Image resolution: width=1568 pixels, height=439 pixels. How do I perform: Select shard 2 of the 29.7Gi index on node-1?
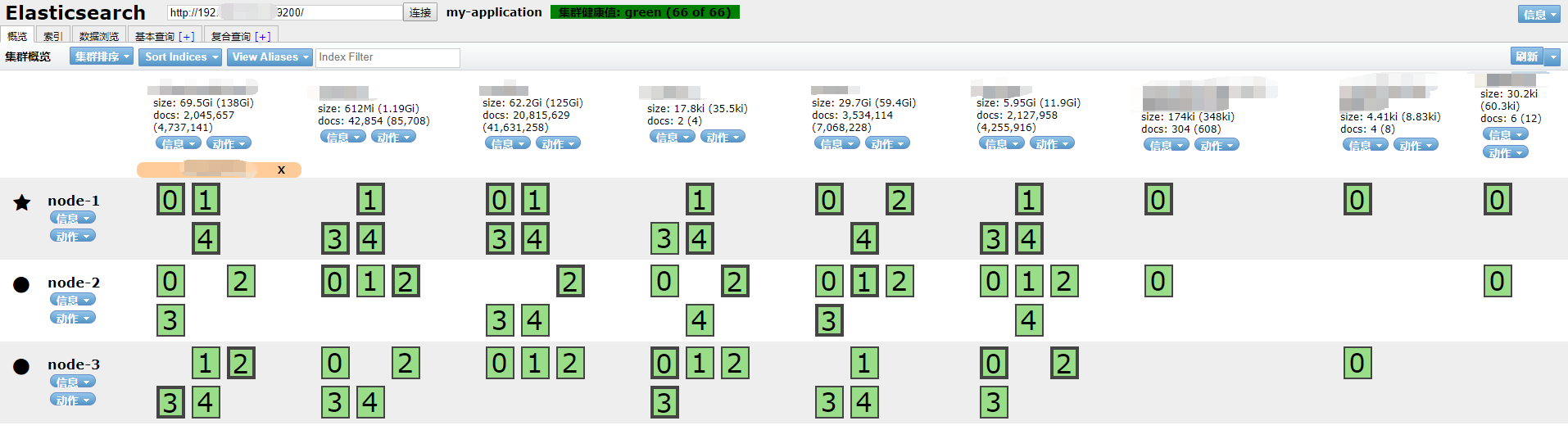click(899, 199)
